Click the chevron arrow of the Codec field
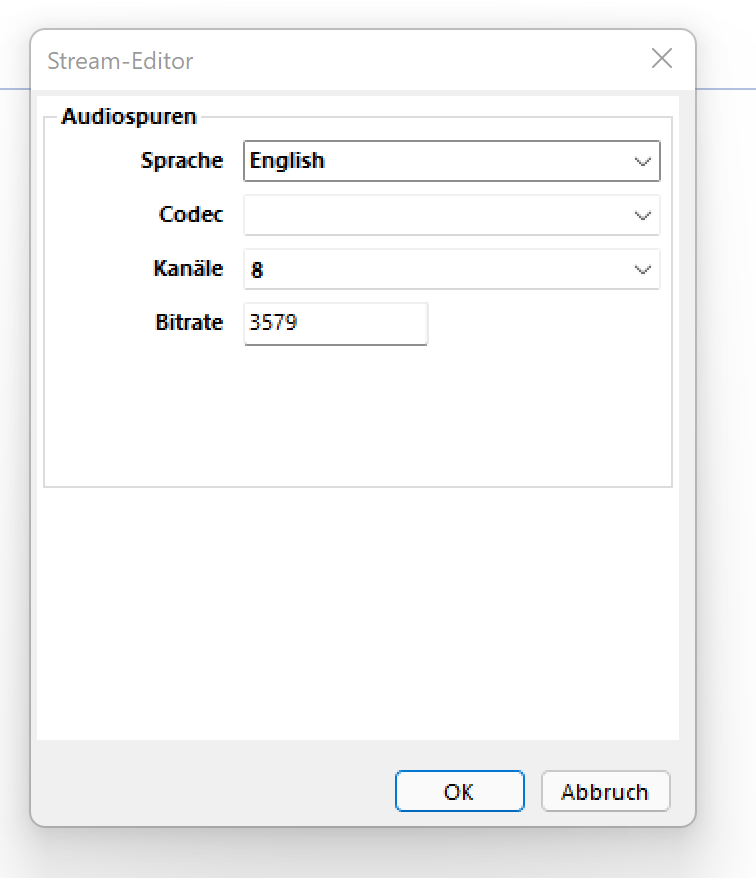This screenshot has width=756, height=878. [x=642, y=216]
